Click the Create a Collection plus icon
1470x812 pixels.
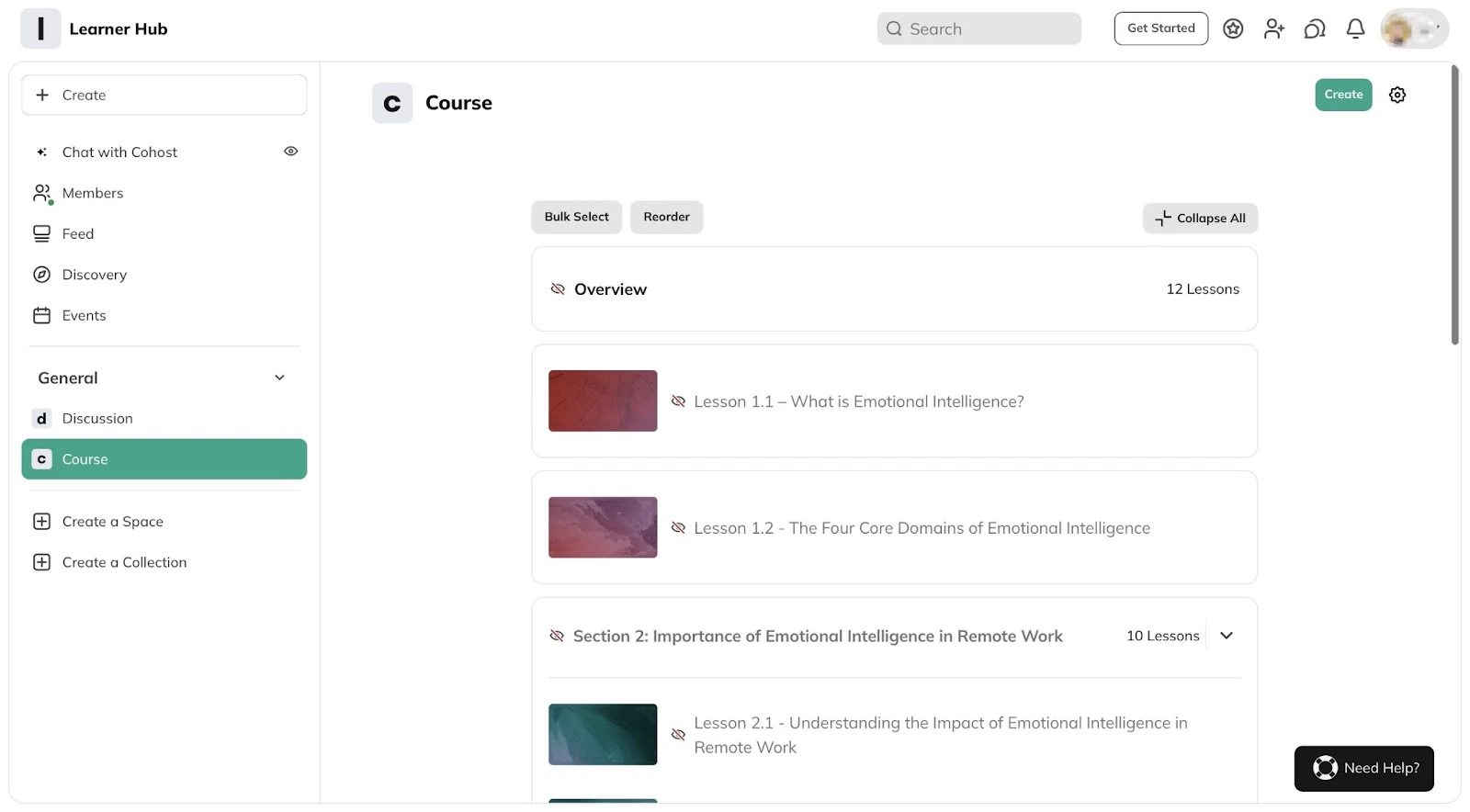tap(41, 561)
